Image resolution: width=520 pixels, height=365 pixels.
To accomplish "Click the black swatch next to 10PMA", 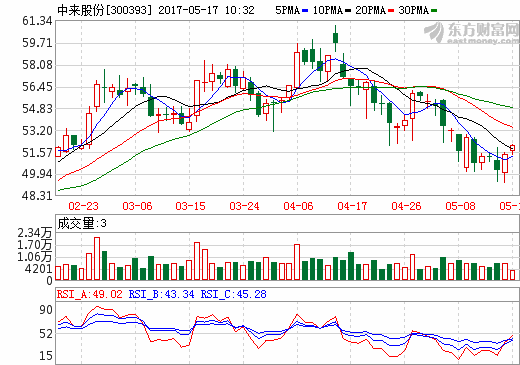I will tap(348, 11).
